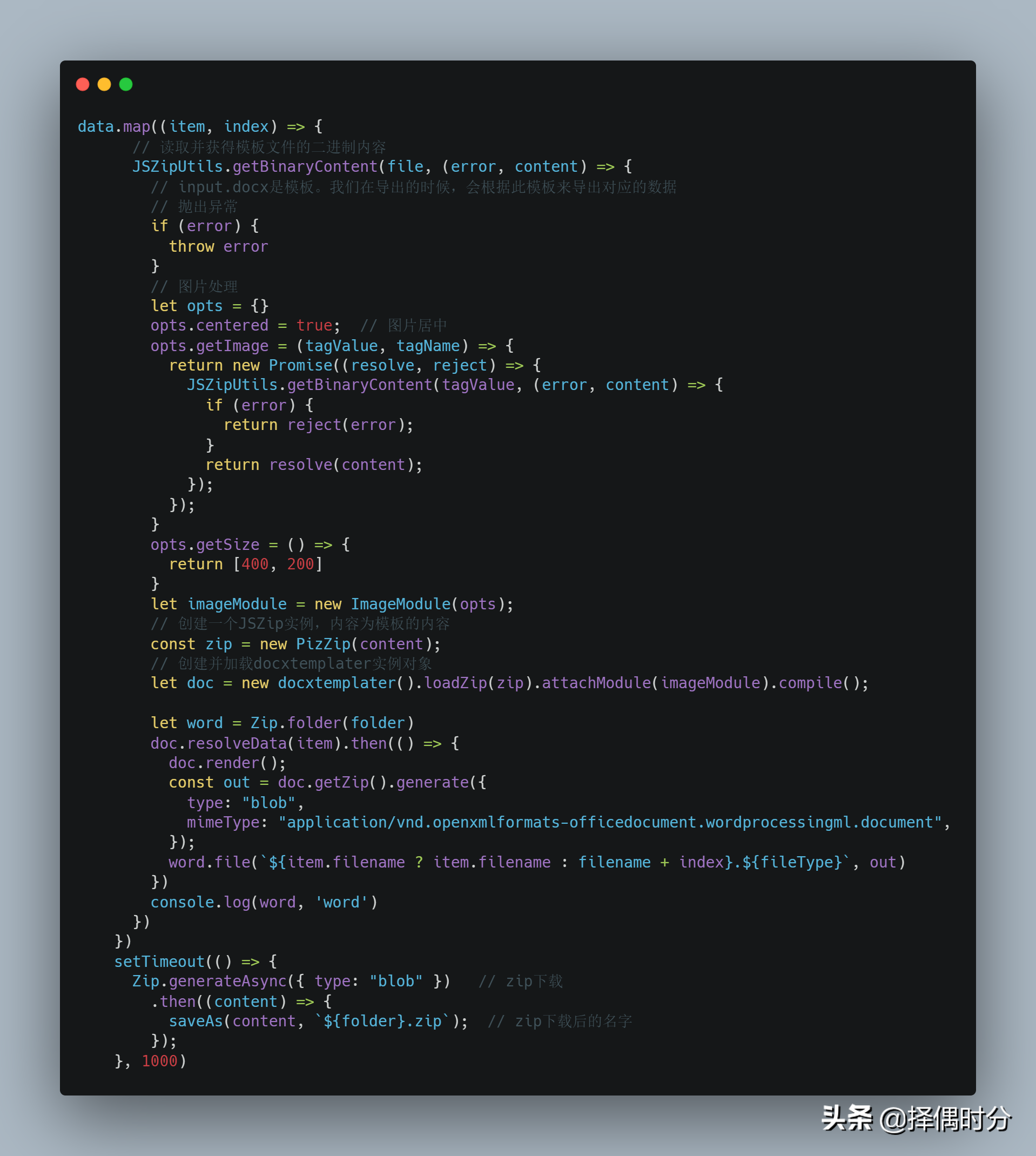Click the yellow minimize dot
This screenshot has height=1156, width=1036.
[104, 84]
